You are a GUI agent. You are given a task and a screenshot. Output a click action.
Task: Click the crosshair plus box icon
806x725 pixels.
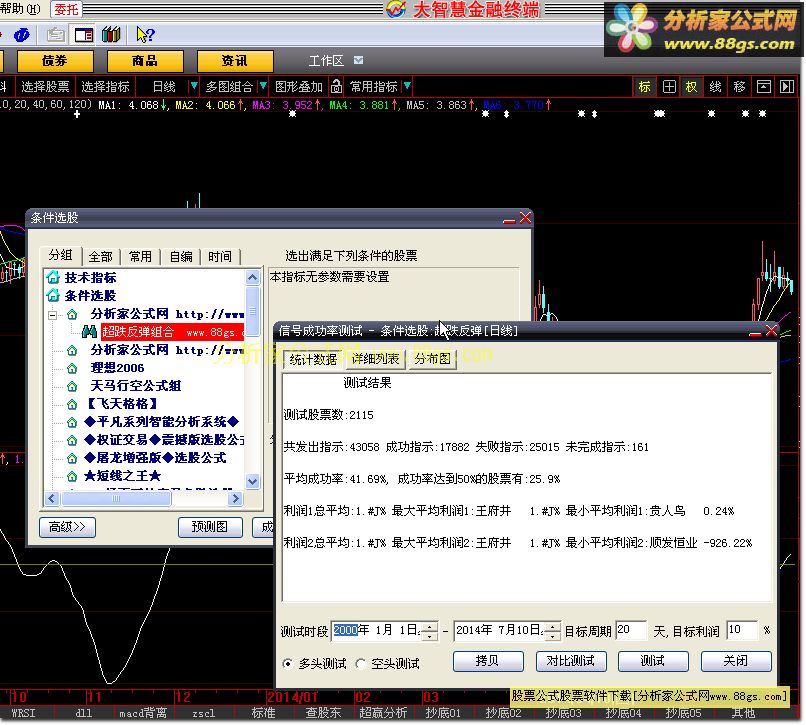(x=669, y=87)
